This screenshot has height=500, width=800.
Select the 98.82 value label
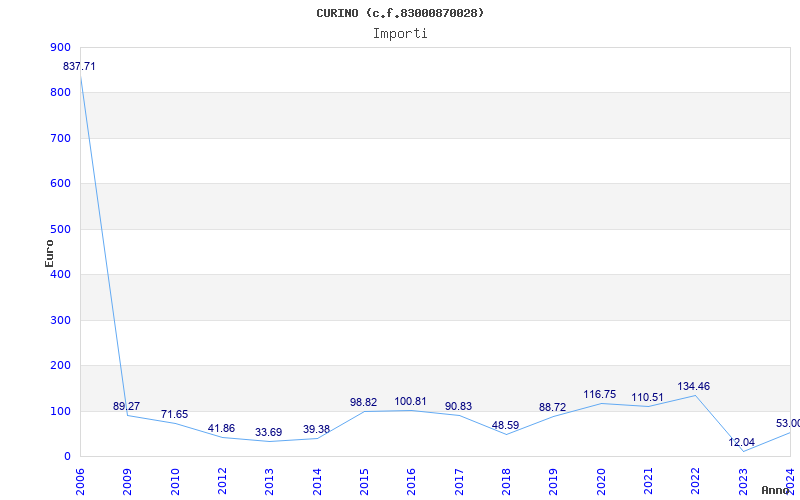point(363,403)
